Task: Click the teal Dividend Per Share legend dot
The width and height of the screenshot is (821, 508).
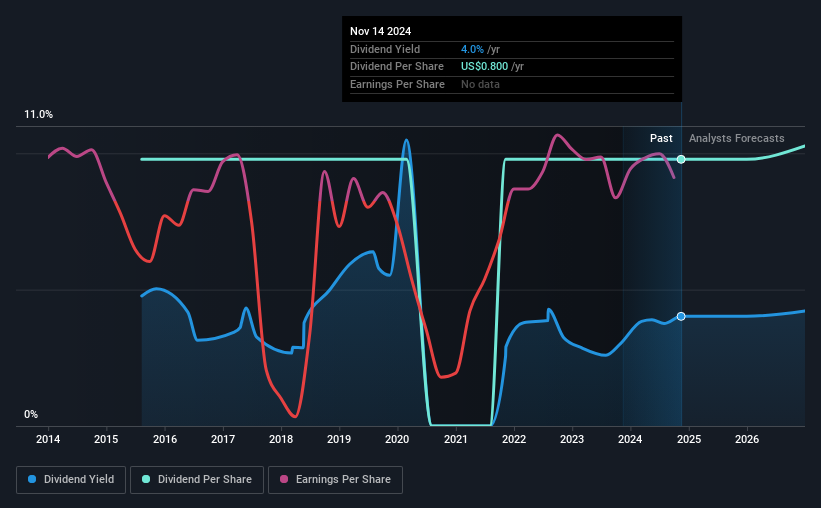Action: pyautogui.click(x=146, y=479)
